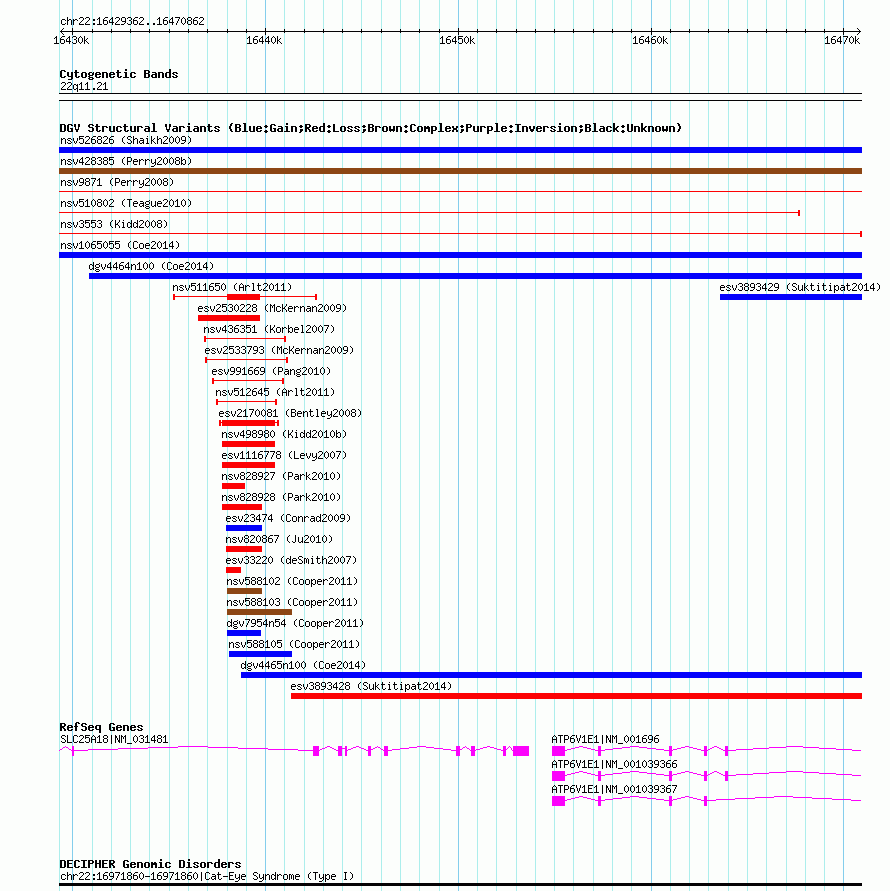The image size is (890, 891).
Task: Click the 16450k ruler position
Action: [458, 41]
